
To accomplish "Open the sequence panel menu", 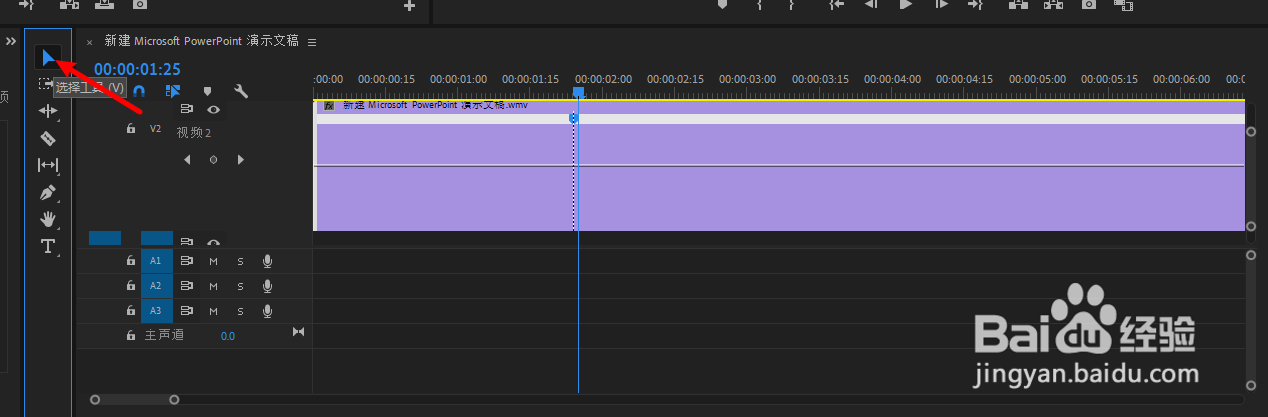I will (x=312, y=42).
